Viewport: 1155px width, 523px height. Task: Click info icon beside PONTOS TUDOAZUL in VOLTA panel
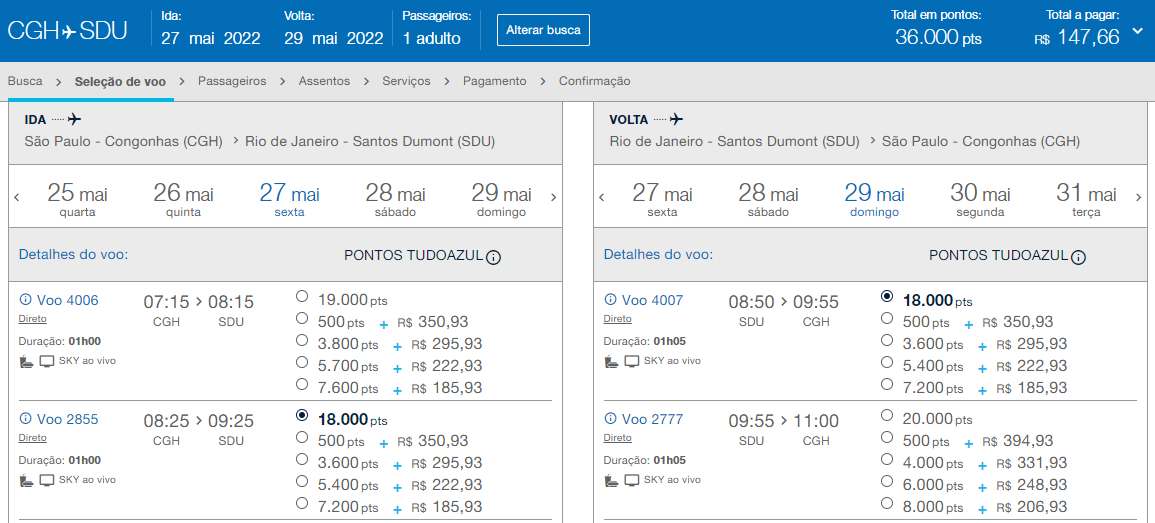pos(1078,257)
